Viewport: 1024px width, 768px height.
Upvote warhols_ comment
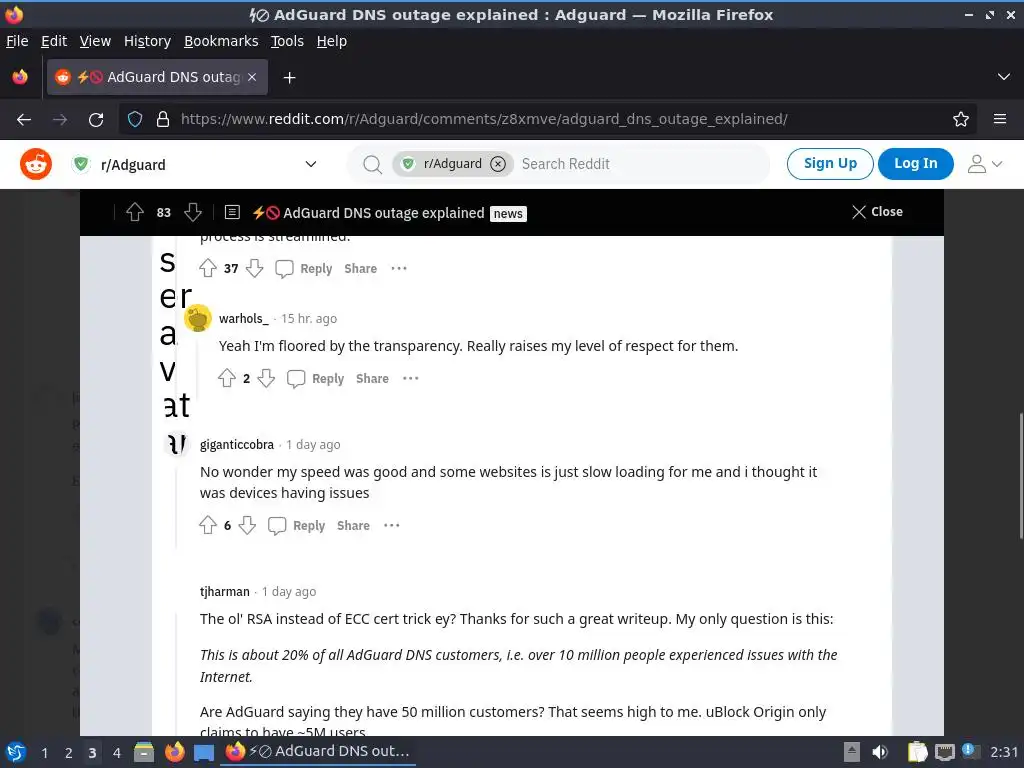[227, 378]
